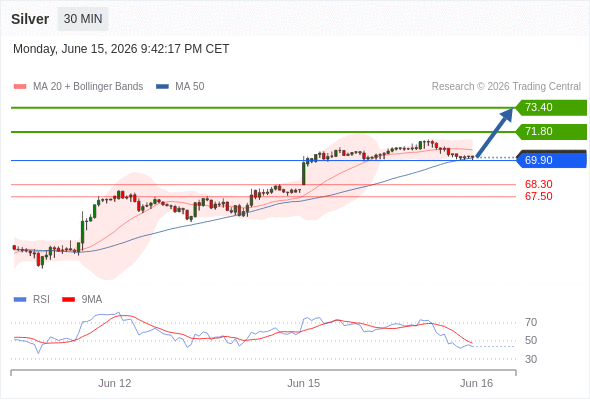Click the RSI 50 axis value
590x400 pixels.
coord(531,341)
